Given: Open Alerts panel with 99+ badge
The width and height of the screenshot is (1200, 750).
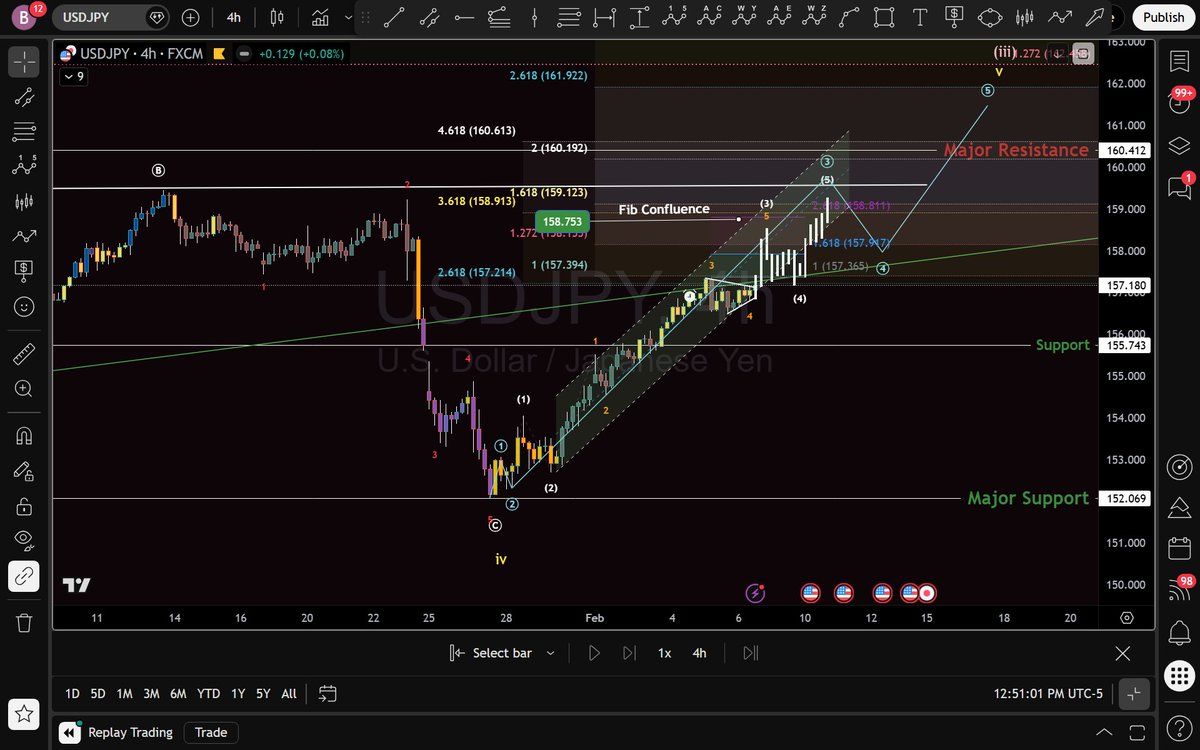Looking at the screenshot, I should click(x=1179, y=103).
